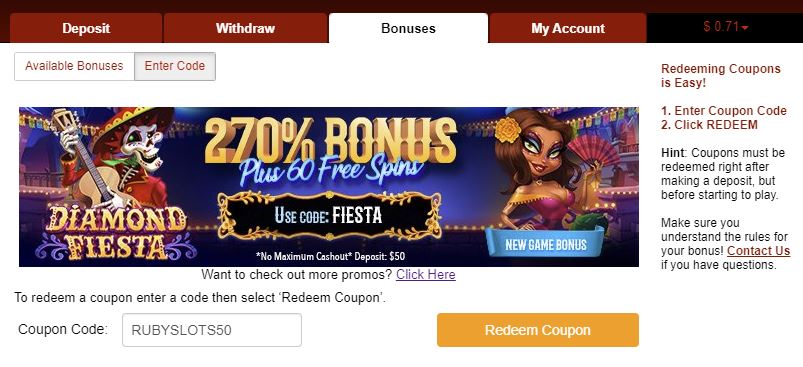Switch to Available Bonuses view

[74, 66]
